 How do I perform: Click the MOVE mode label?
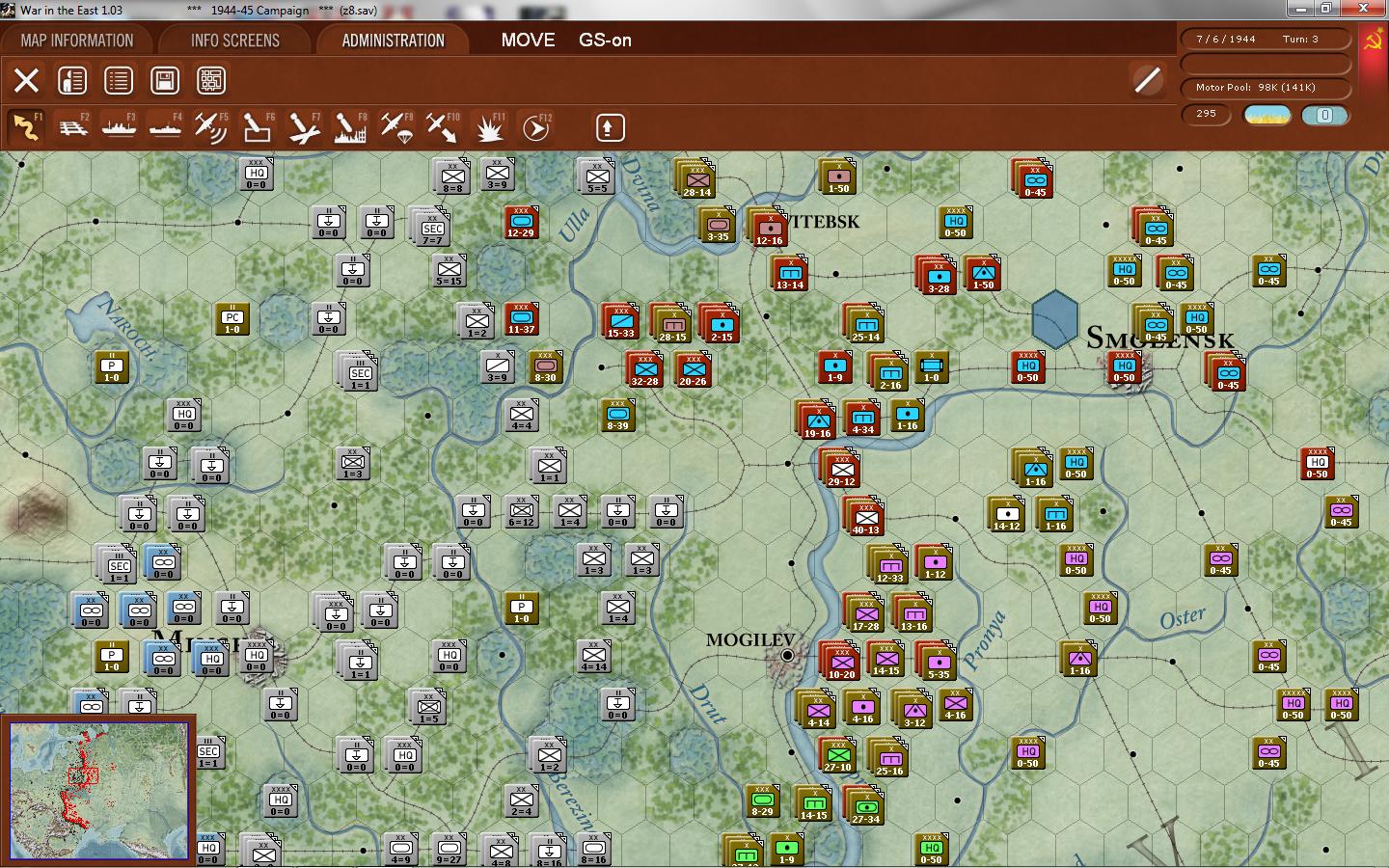coord(528,41)
